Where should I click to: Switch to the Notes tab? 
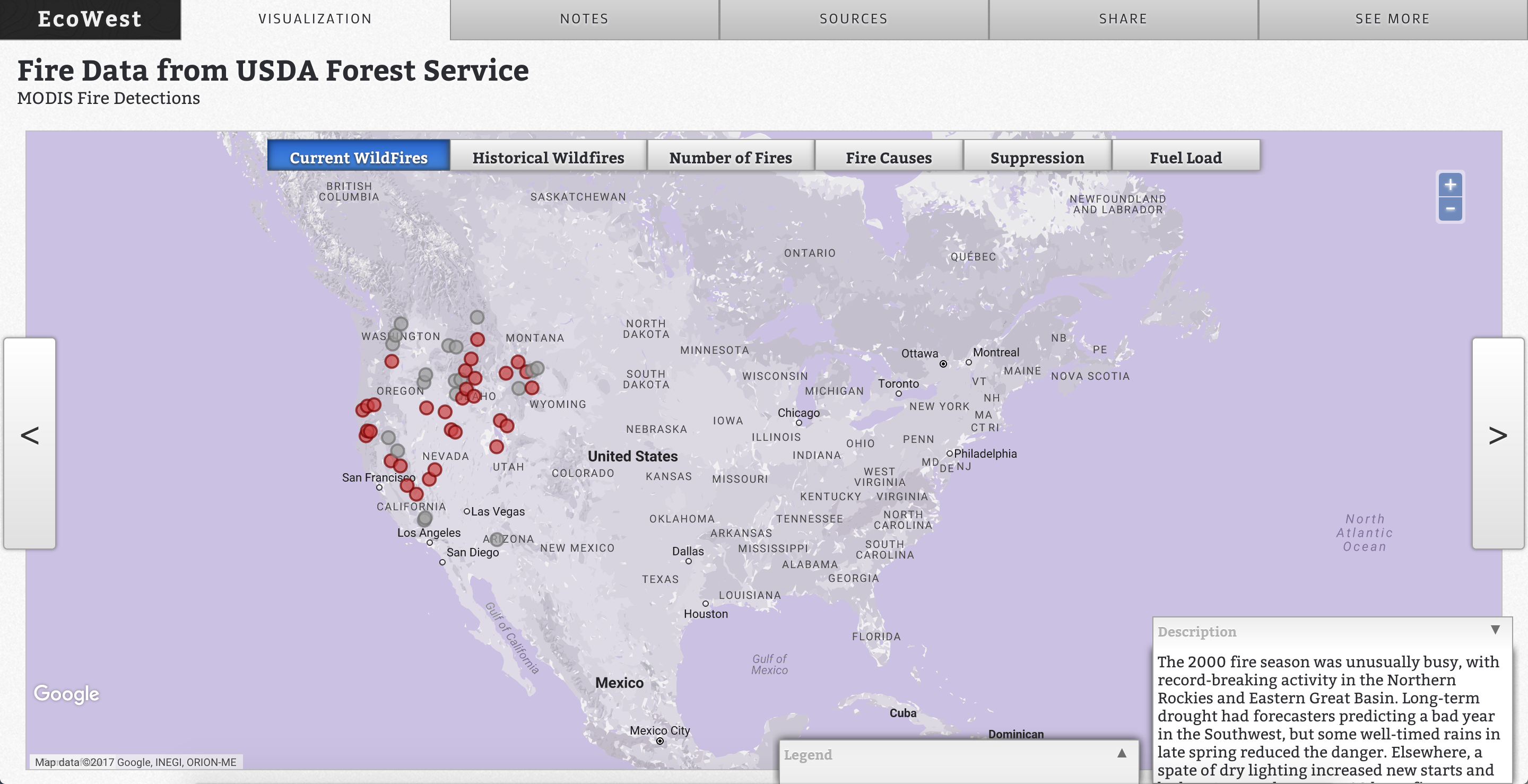[x=584, y=19]
